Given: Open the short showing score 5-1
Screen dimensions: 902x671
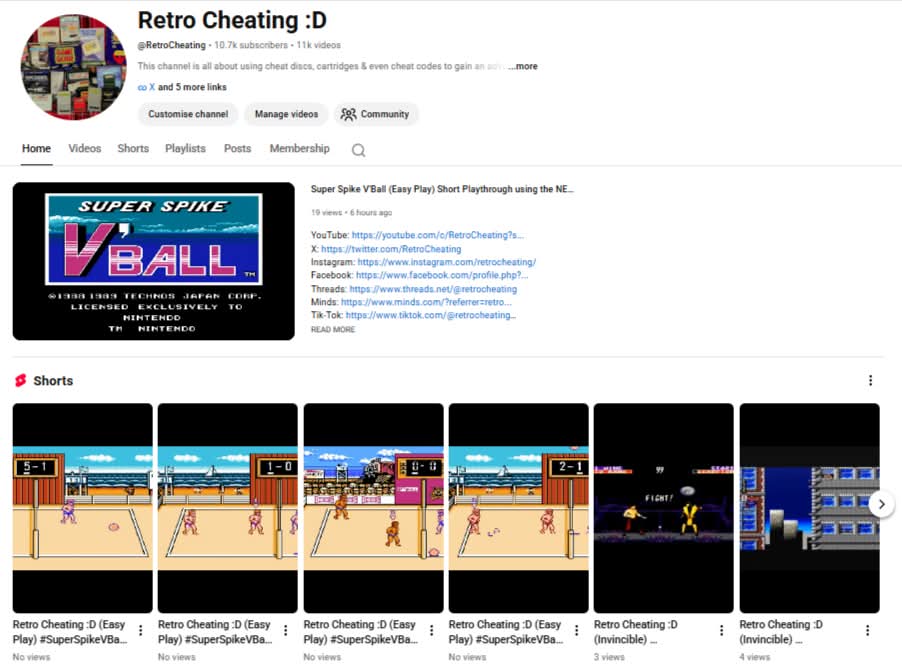Looking at the screenshot, I should tap(83, 508).
